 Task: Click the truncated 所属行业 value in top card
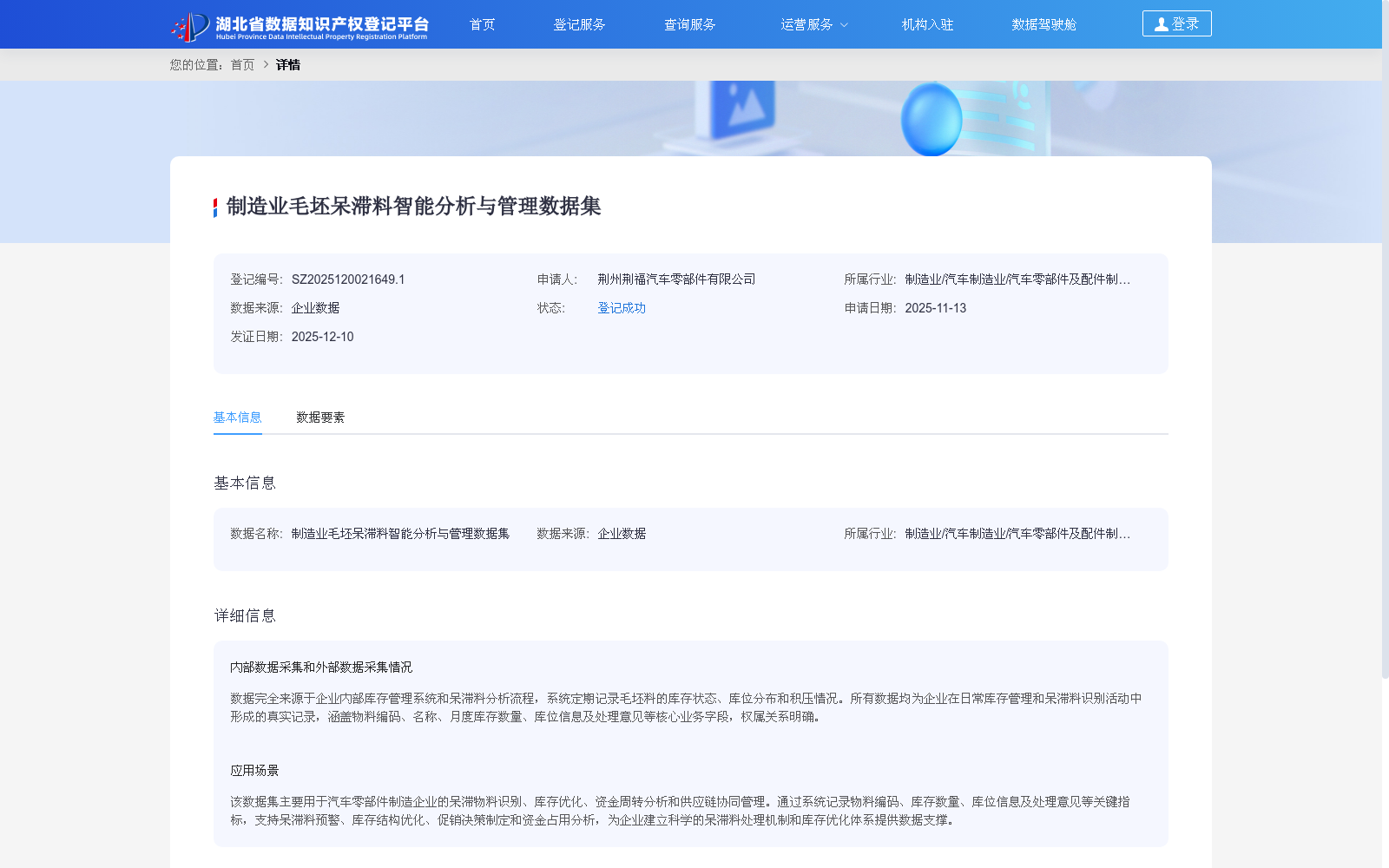(1017, 279)
